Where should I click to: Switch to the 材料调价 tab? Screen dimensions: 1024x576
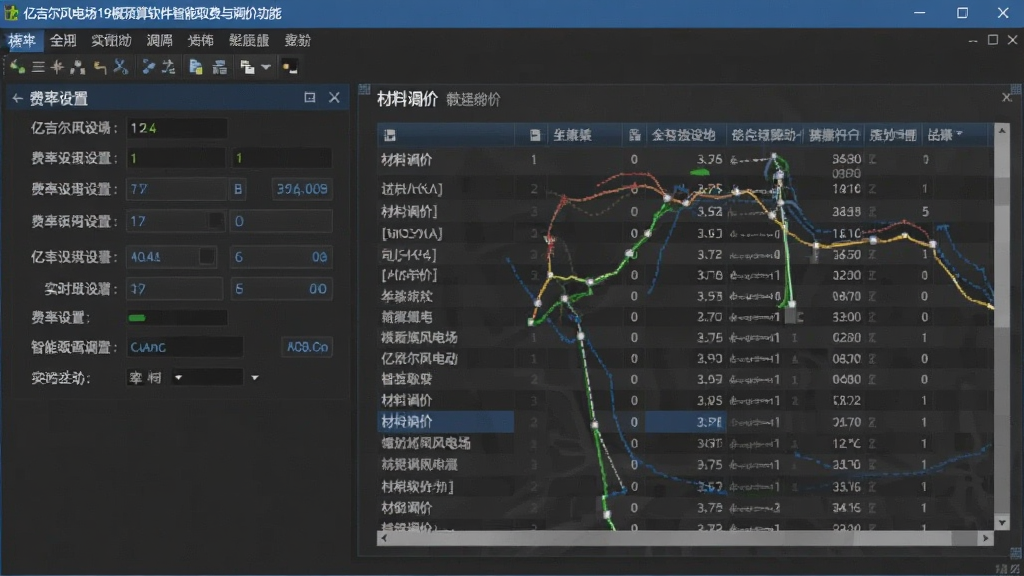(407, 99)
